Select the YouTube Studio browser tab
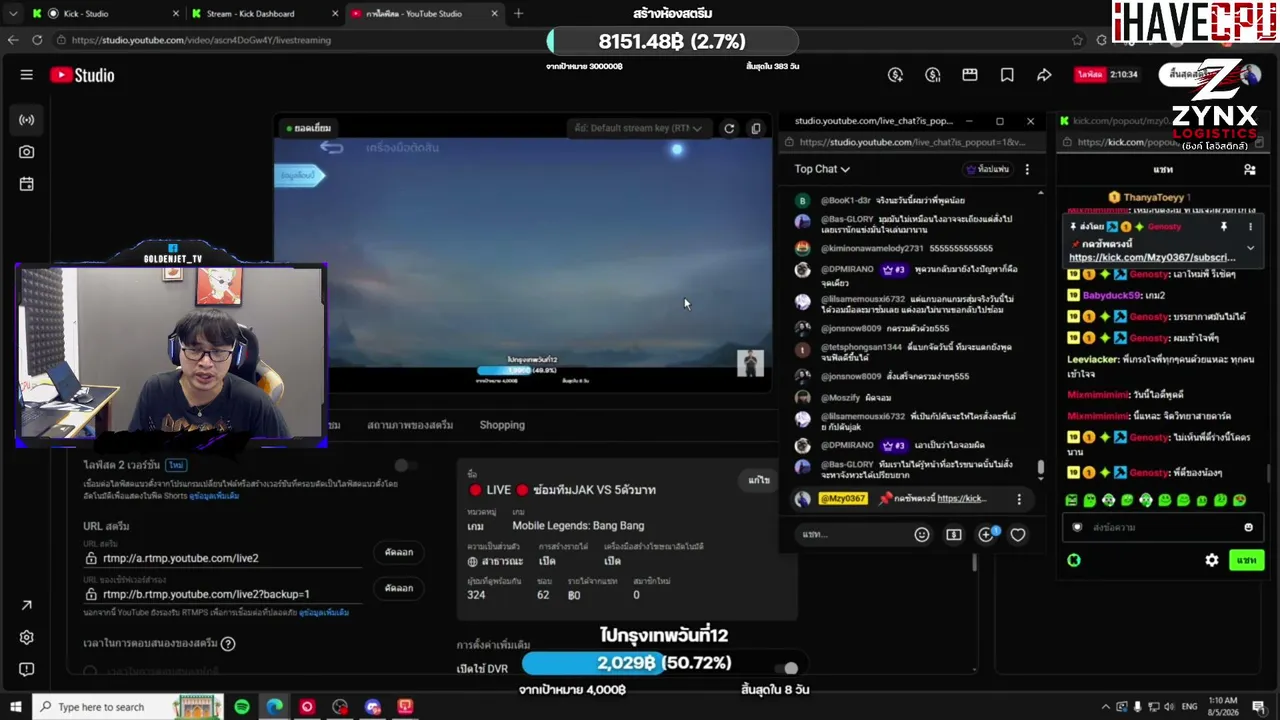Viewport: 1280px width, 720px height. [x=424, y=14]
